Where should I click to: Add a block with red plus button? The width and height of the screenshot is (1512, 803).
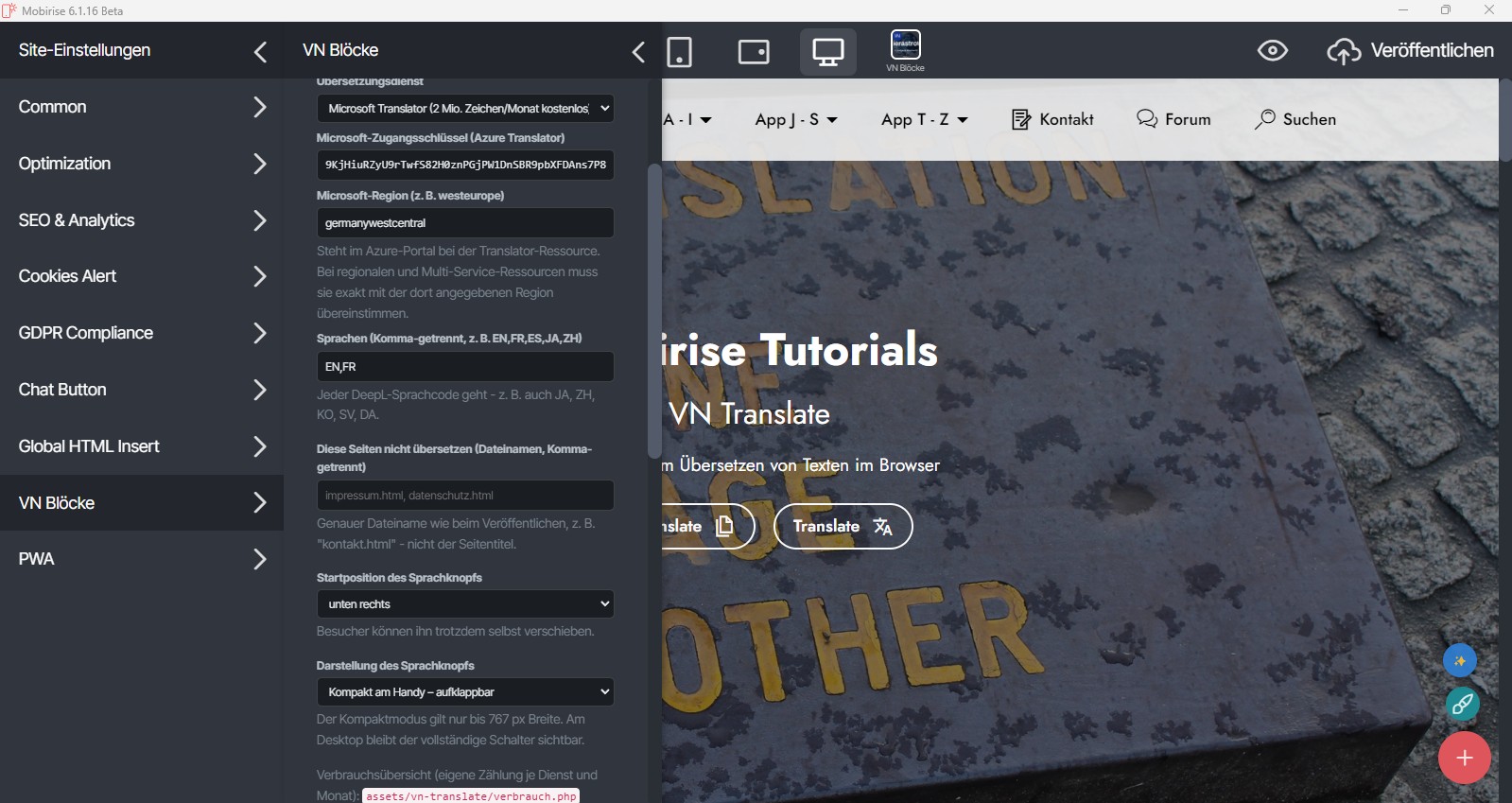click(1465, 758)
